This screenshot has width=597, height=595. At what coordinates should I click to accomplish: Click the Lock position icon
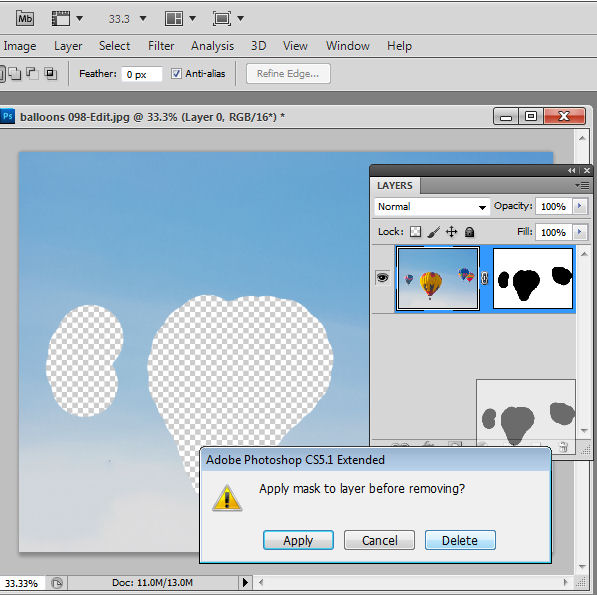point(451,231)
